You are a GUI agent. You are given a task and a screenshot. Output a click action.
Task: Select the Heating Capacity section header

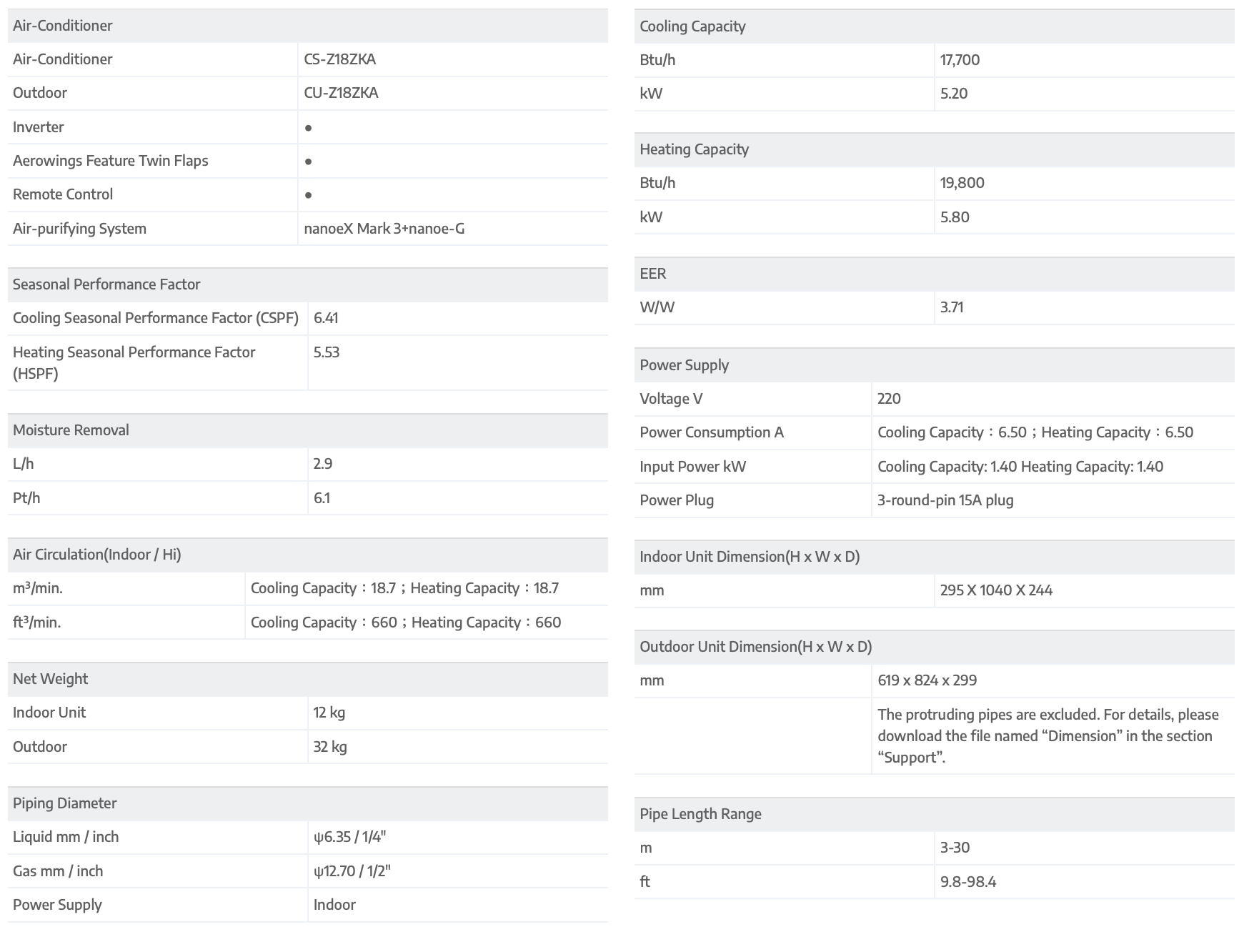(x=694, y=149)
